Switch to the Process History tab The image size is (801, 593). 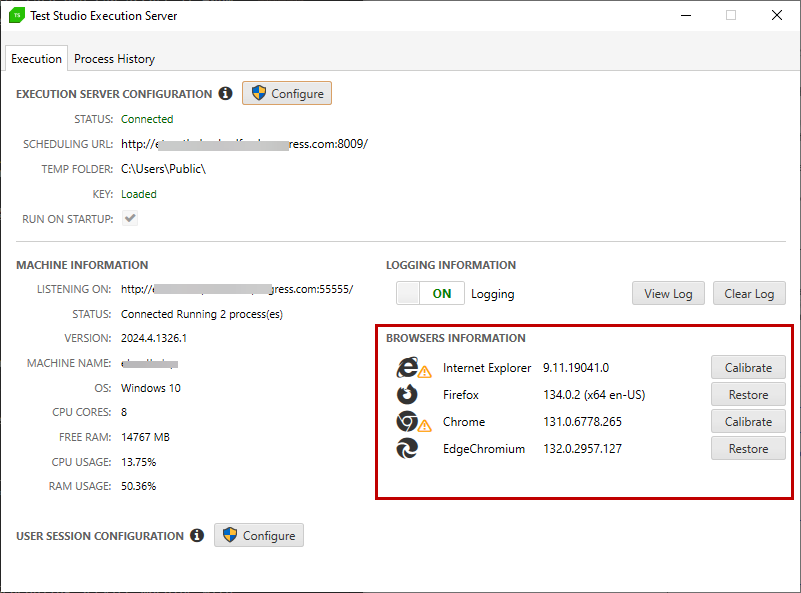tap(114, 59)
